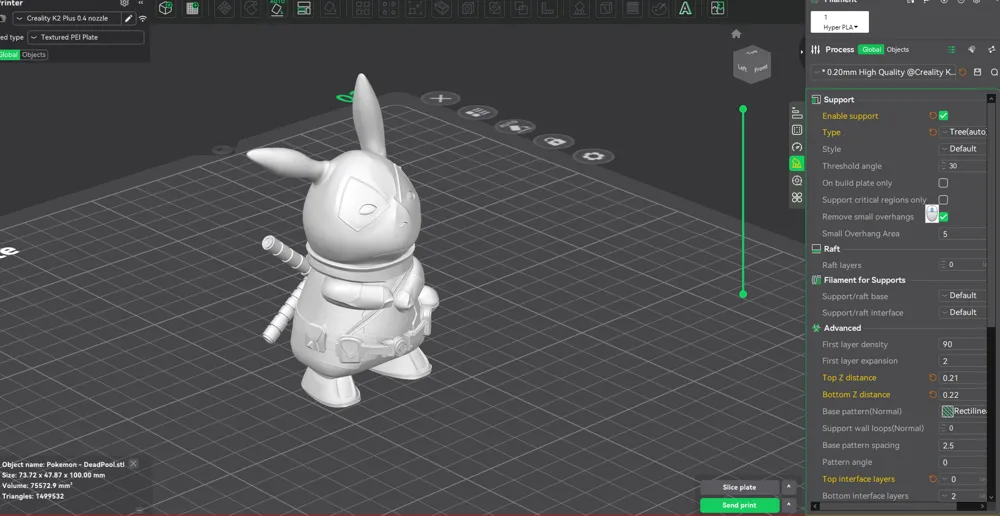Screen dimensions: 1000x516
Task: Click the plate add plus button
Action: [441, 98]
